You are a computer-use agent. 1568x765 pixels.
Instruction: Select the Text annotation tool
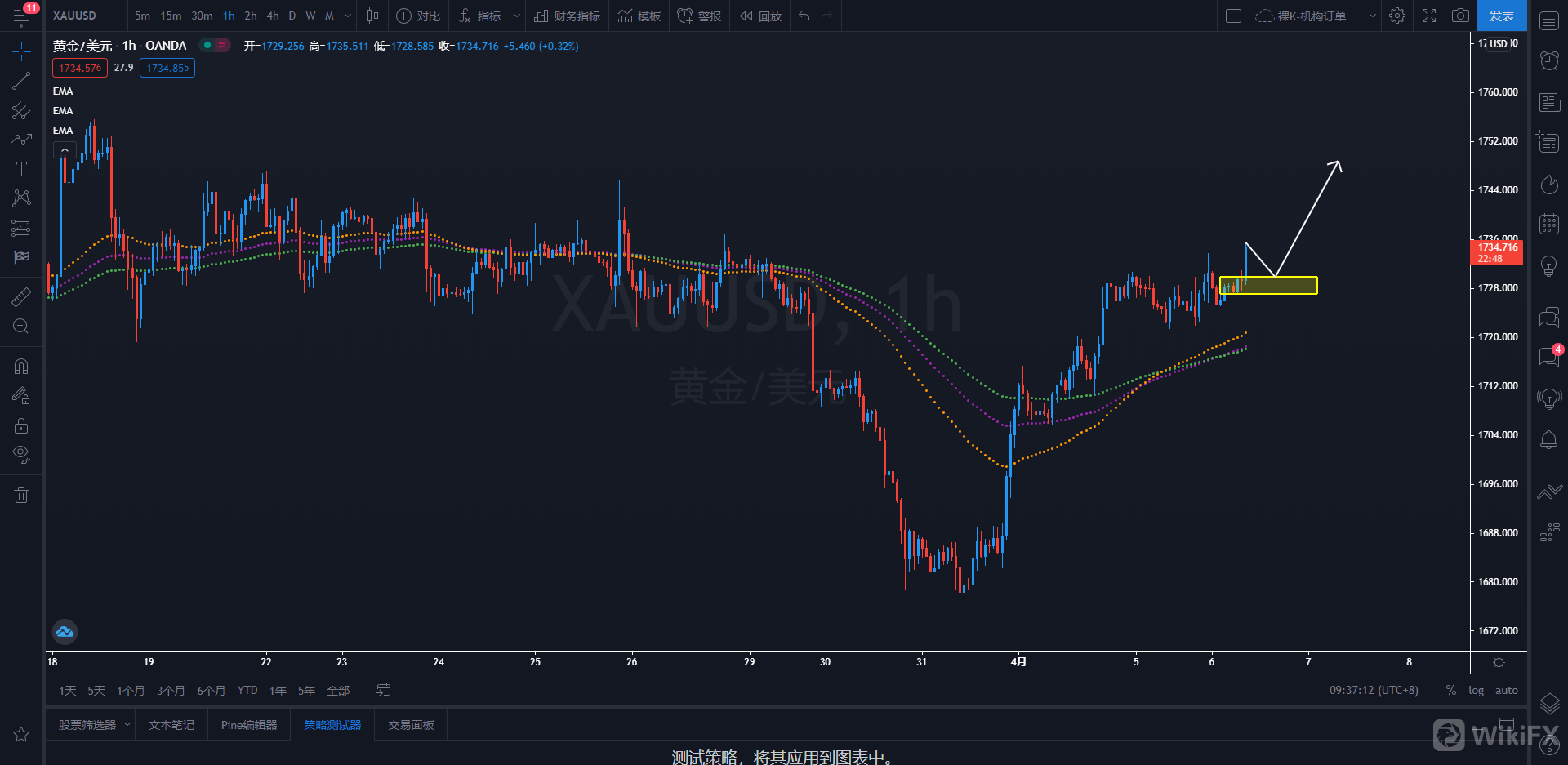coord(21,169)
